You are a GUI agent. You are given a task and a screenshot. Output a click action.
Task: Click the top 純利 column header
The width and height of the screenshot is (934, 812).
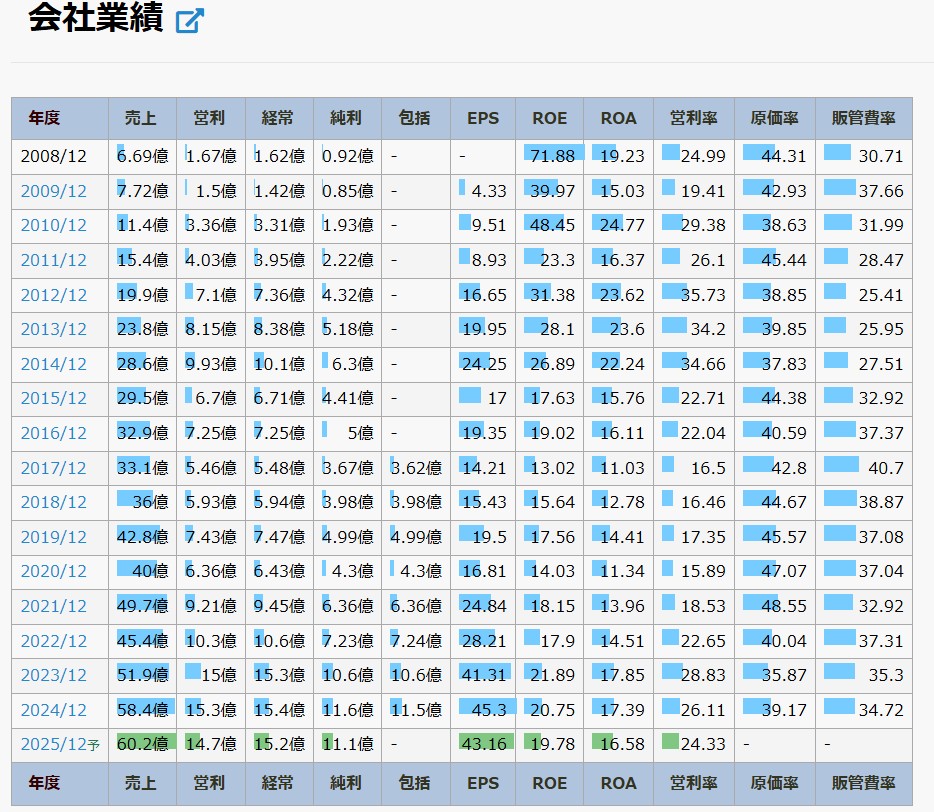tap(346, 118)
